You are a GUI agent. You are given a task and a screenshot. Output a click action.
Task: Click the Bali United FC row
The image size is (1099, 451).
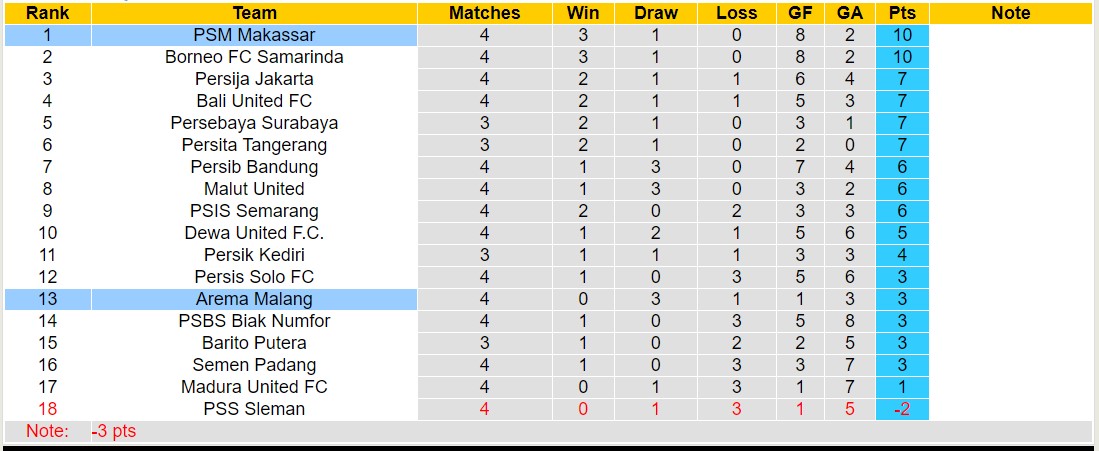tap(254, 101)
